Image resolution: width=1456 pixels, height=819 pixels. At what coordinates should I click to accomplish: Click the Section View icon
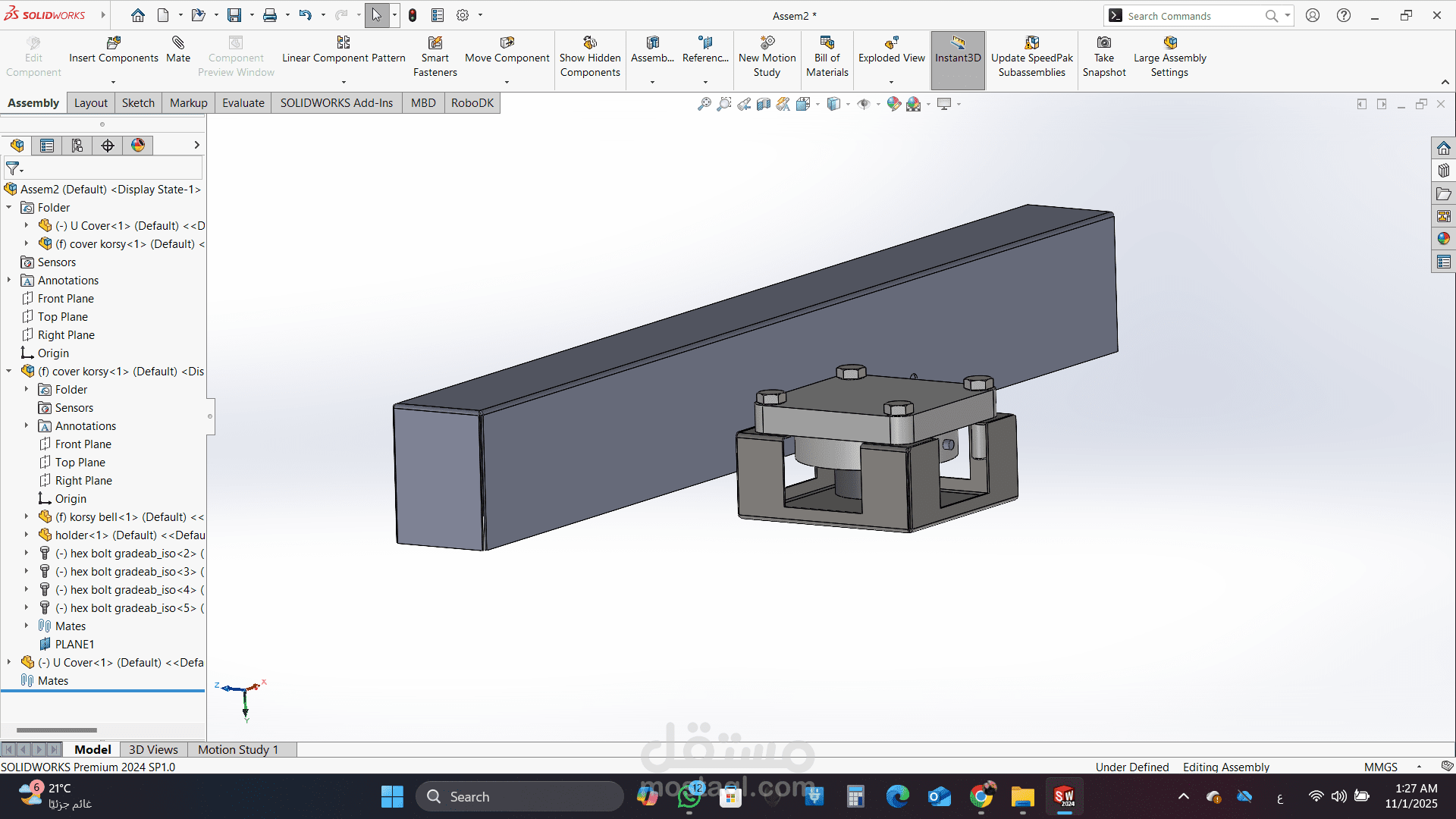point(764,104)
